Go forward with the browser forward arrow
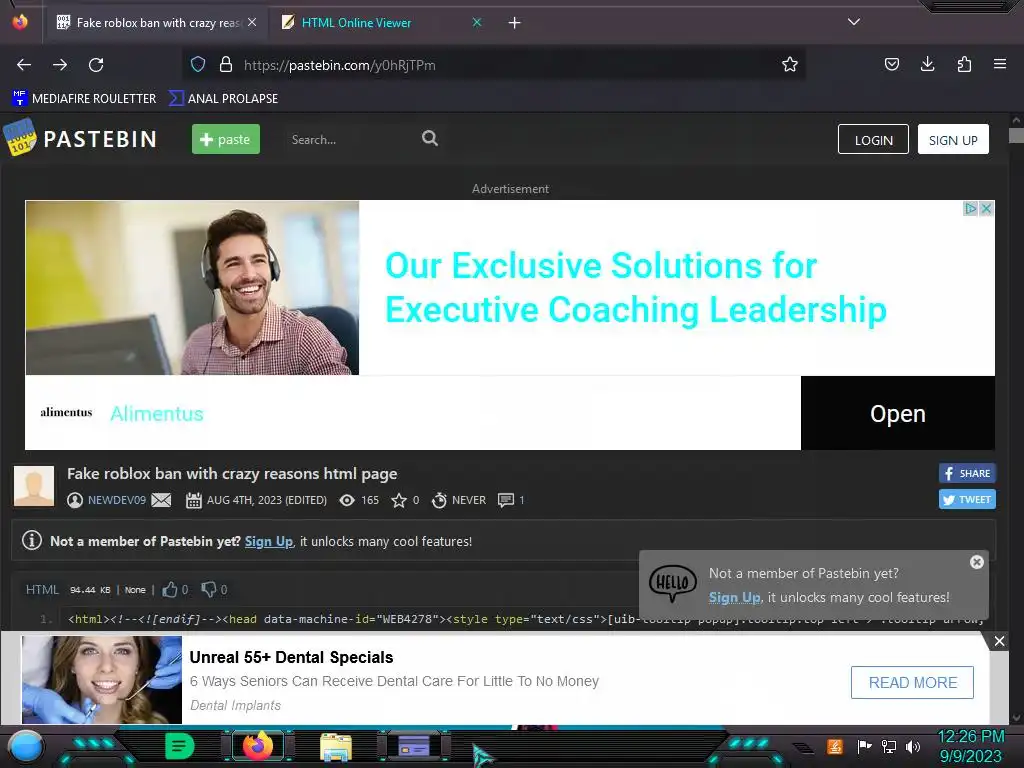 [x=60, y=65]
